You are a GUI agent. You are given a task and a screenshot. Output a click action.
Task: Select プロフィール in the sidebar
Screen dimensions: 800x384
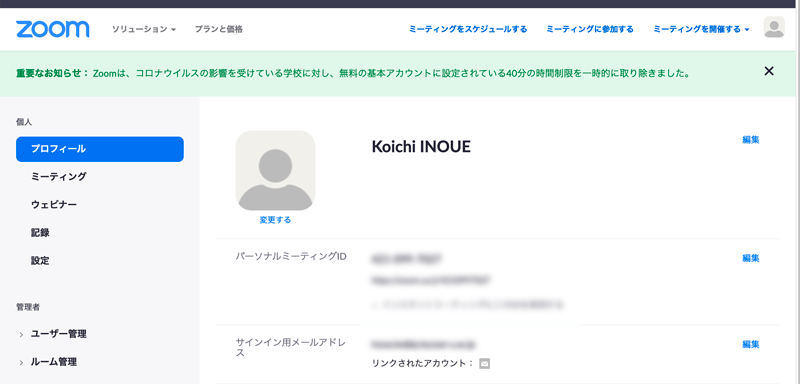point(100,149)
